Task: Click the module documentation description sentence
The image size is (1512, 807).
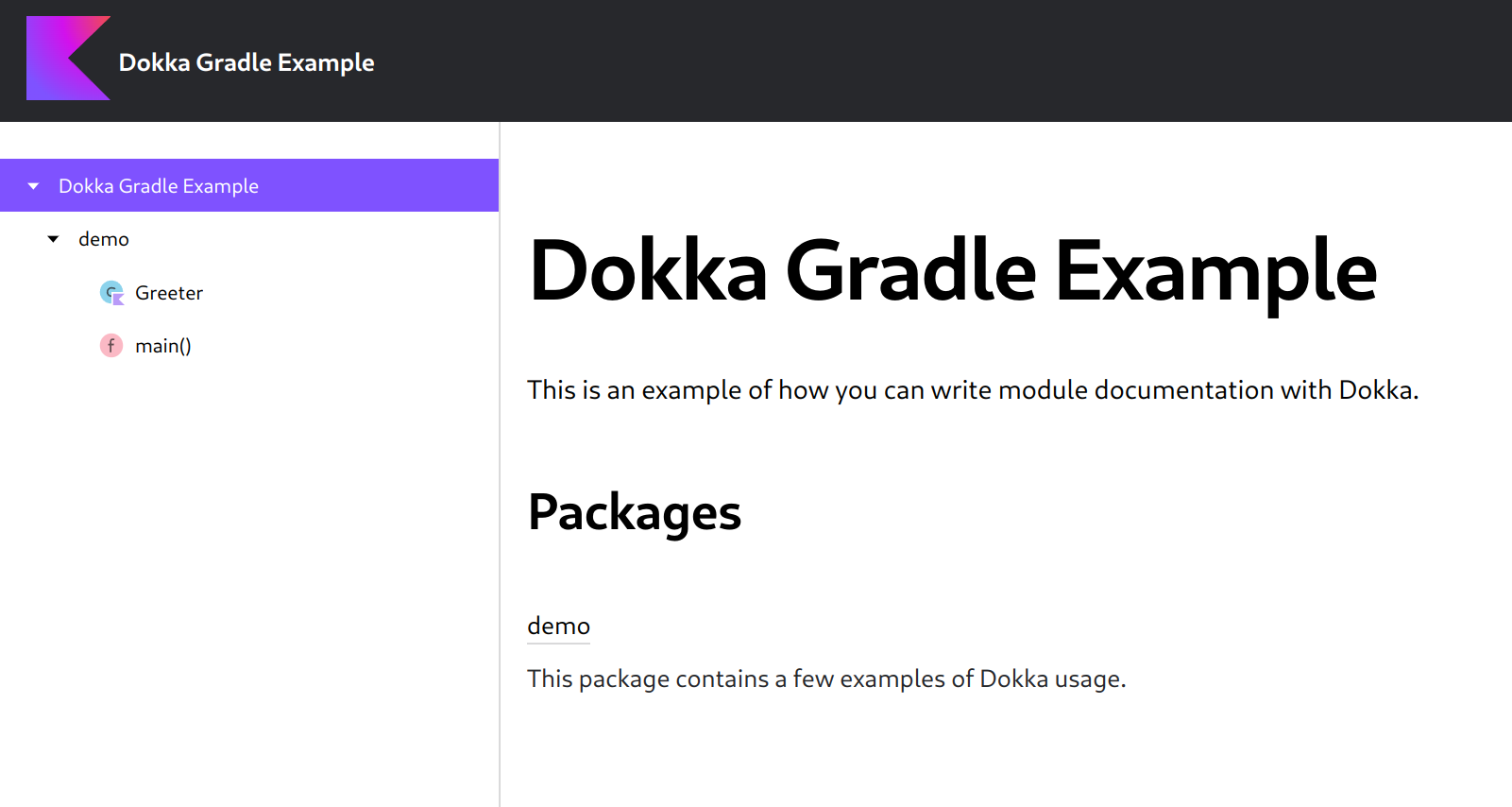Action: [973, 390]
